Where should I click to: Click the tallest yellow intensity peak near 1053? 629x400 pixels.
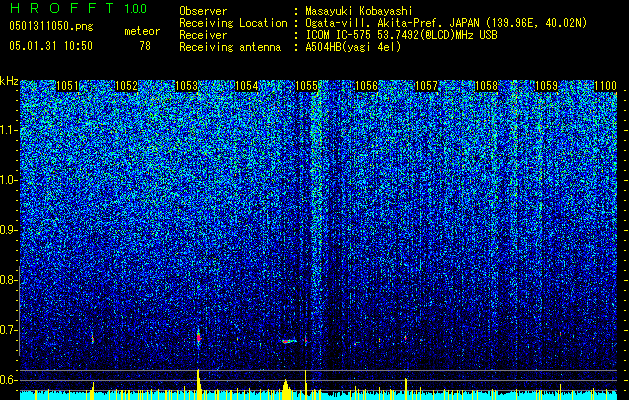pos(199,384)
